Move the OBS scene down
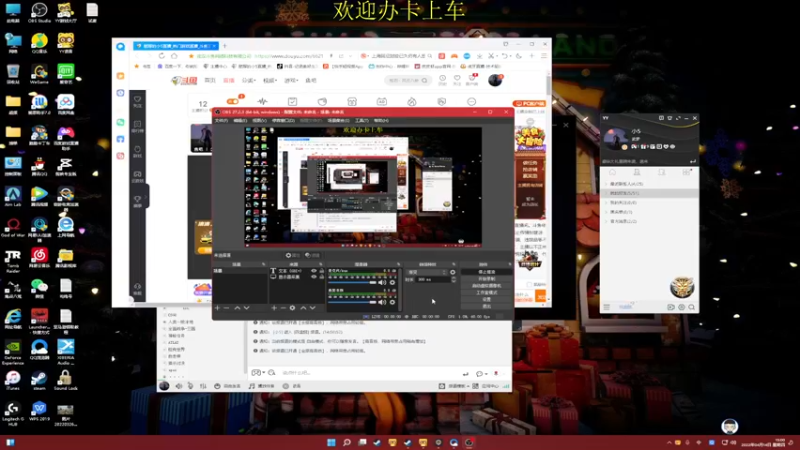Image resolution: width=800 pixels, height=450 pixels. coord(246,308)
